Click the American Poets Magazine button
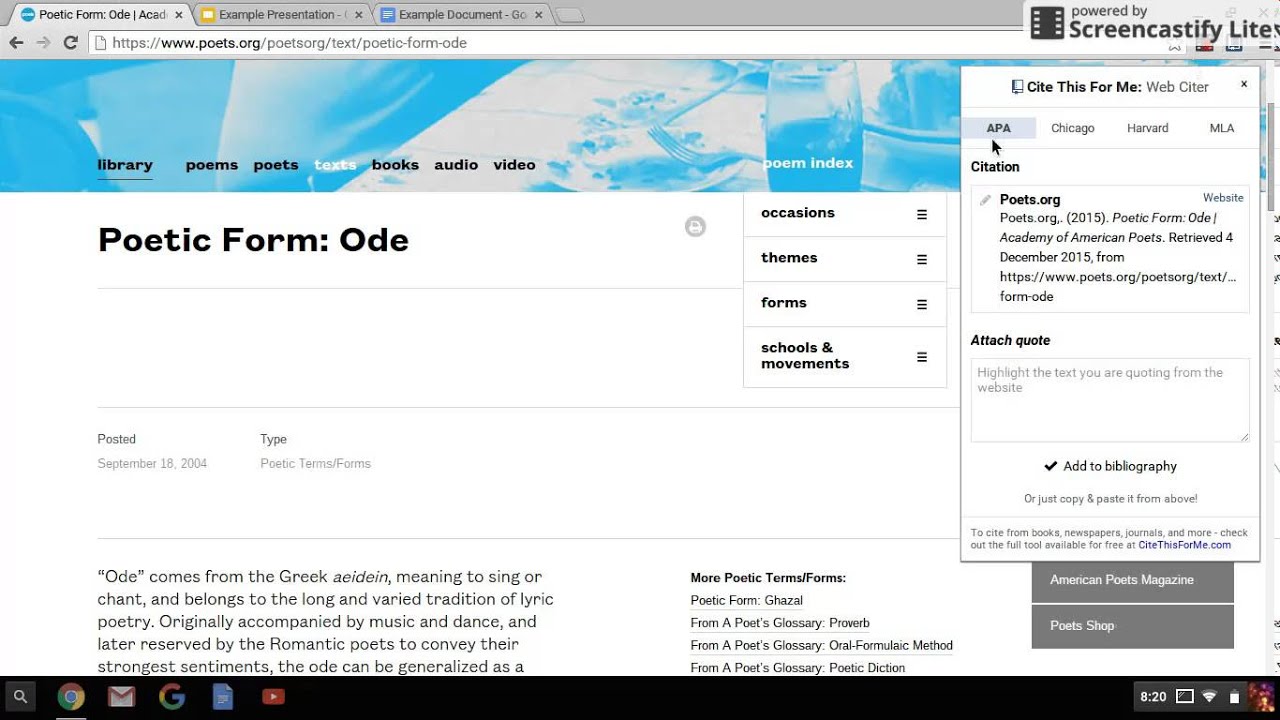The width and height of the screenshot is (1280, 720). click(x=1133, y=580)
